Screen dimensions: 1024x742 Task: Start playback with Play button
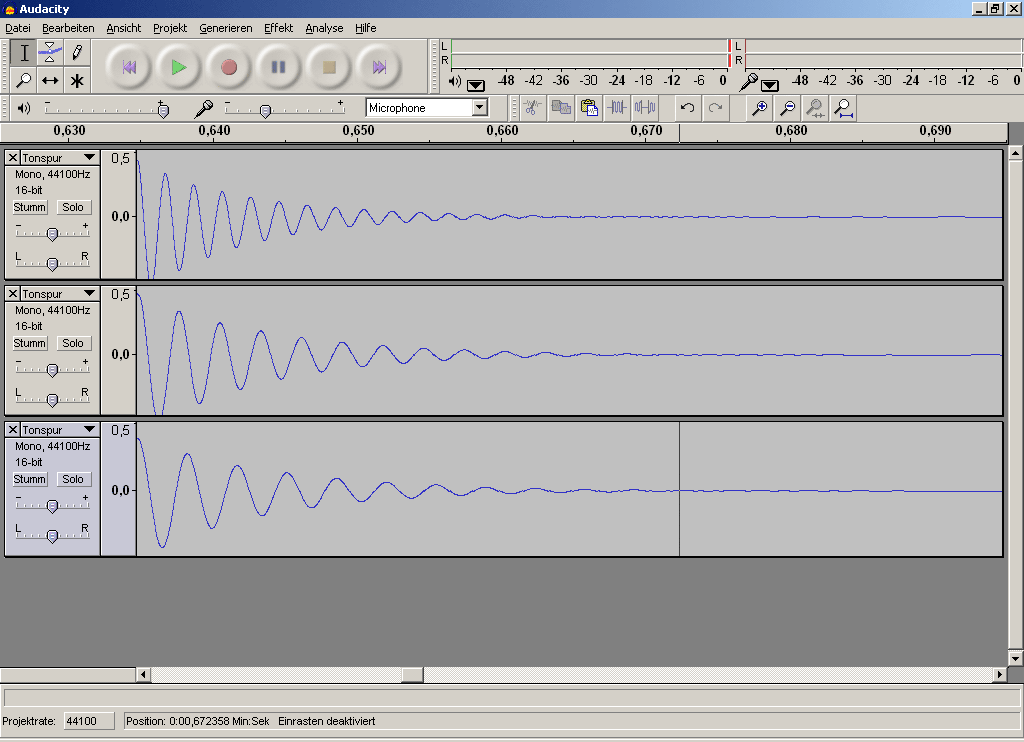178,67
